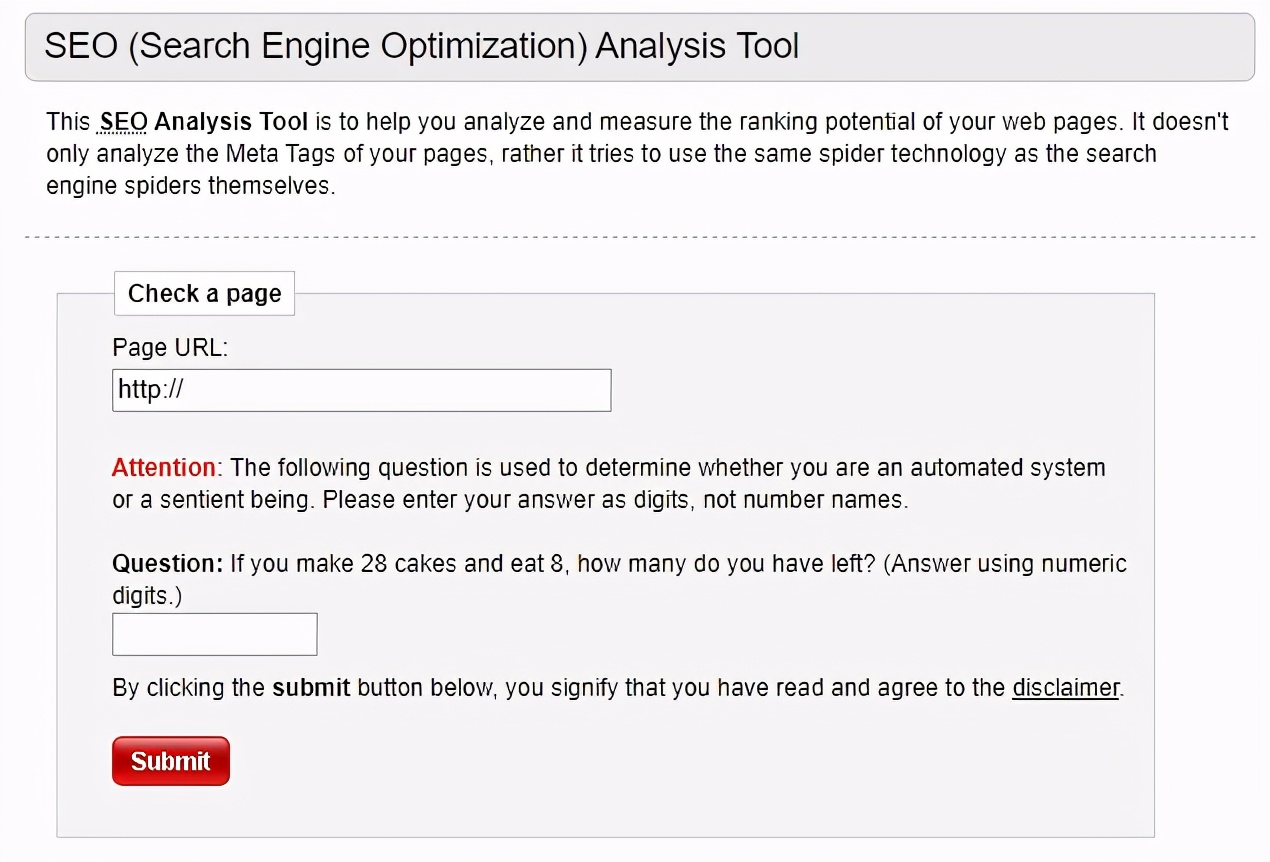
Task: Click the bold "submit" word in agreement sentence
Action: 311,688
